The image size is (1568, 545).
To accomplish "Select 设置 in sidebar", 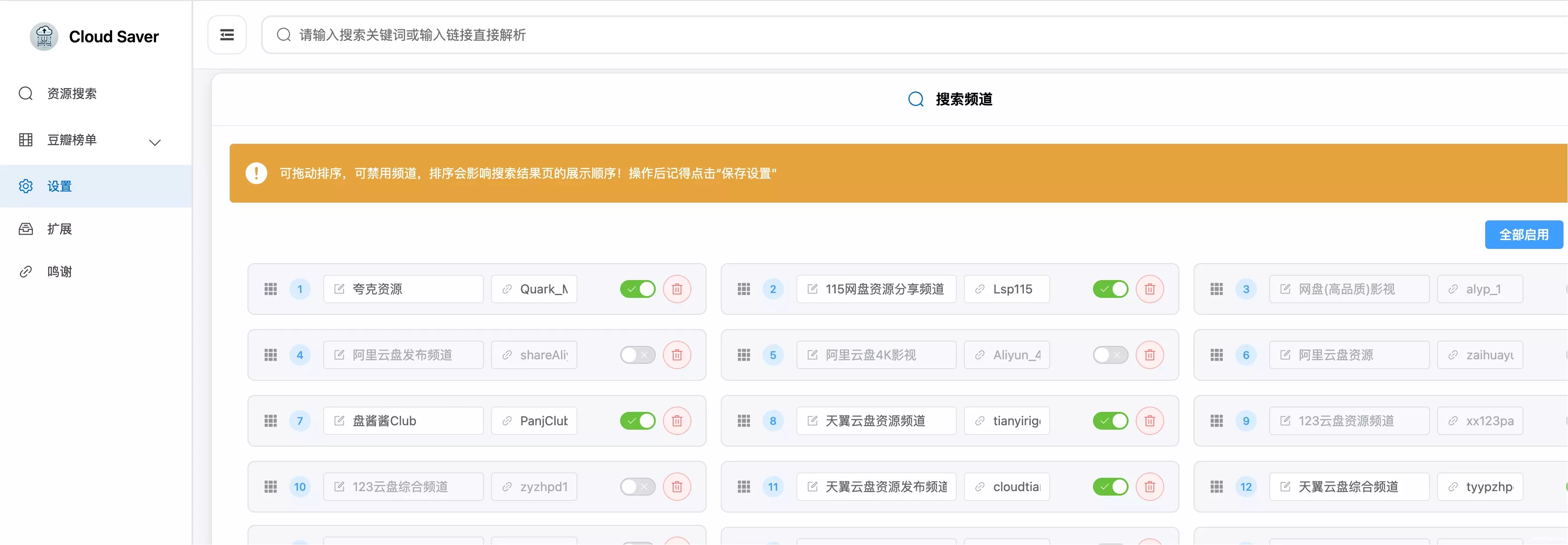I will pyautogui.click(x=96, y=186).
